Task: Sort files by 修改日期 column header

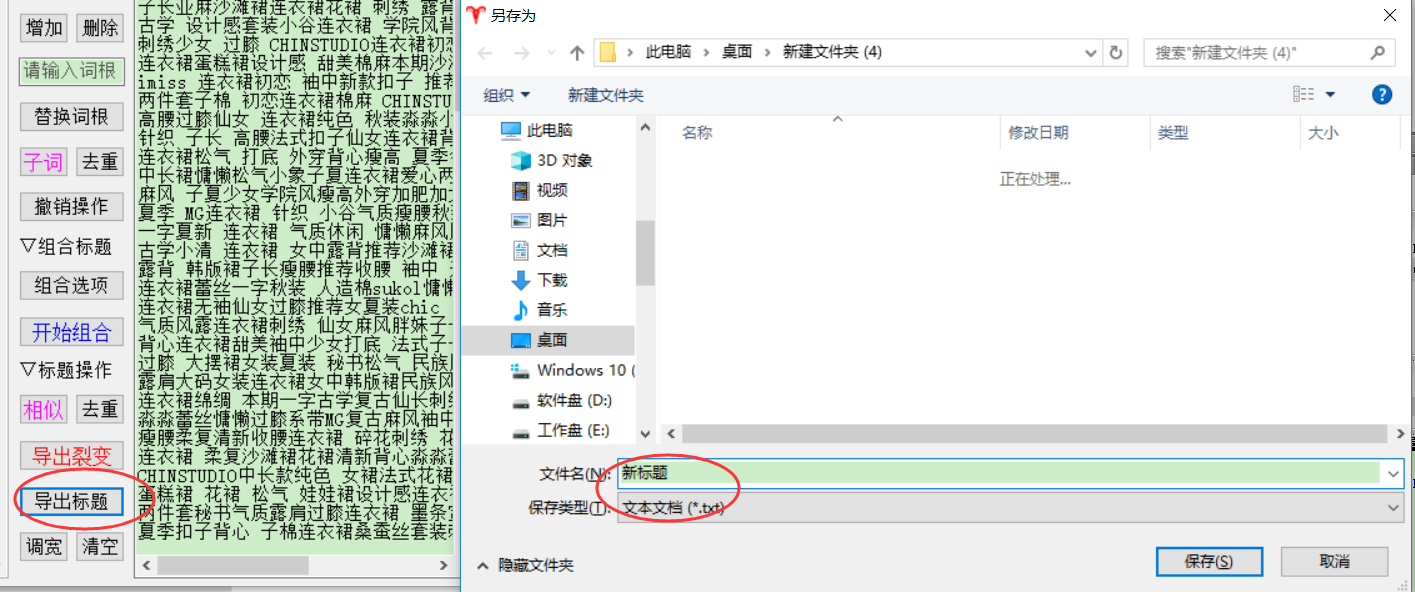Action: click(1038, 132)
